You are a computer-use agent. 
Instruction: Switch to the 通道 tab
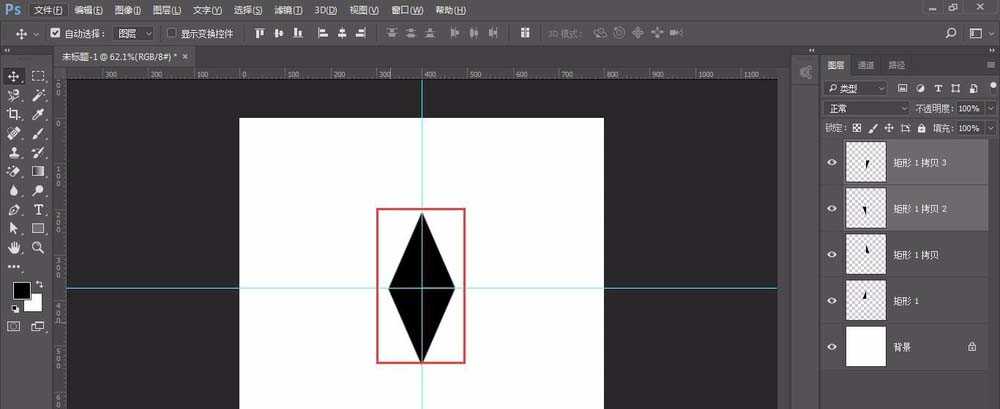866,65
